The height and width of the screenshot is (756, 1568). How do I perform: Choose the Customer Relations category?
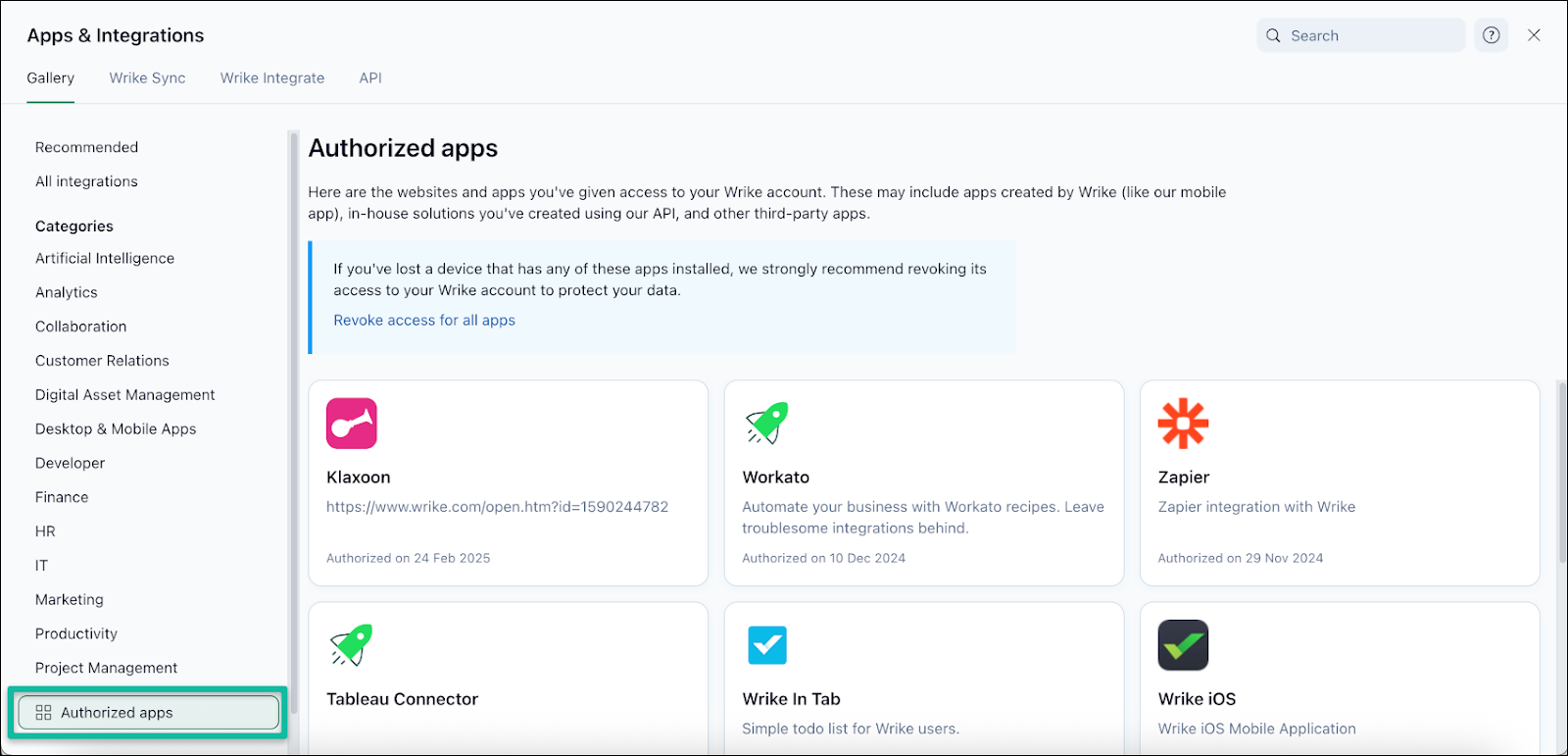(102, 361)
